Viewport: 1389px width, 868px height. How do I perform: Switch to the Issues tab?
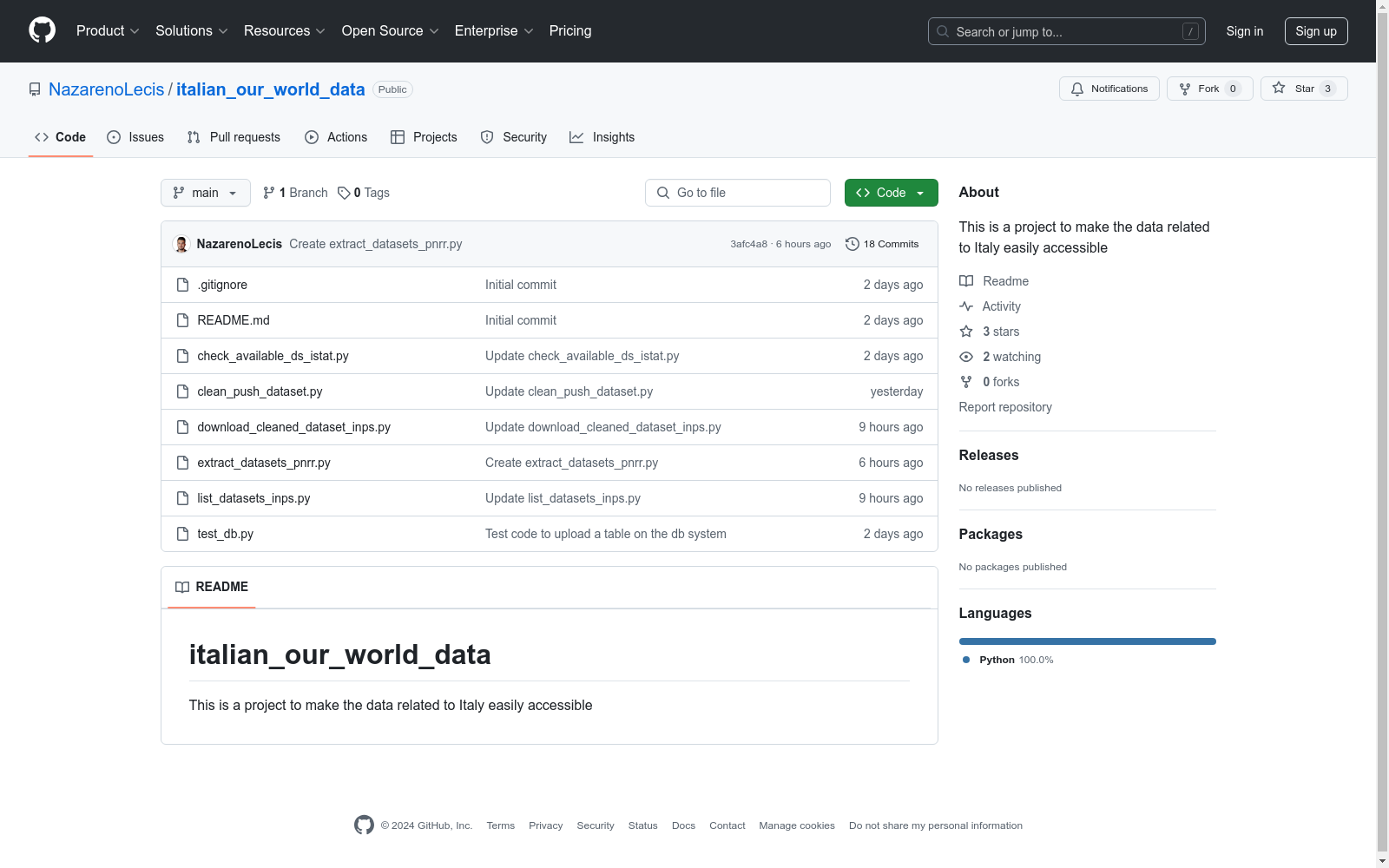[x=135, y=137]
